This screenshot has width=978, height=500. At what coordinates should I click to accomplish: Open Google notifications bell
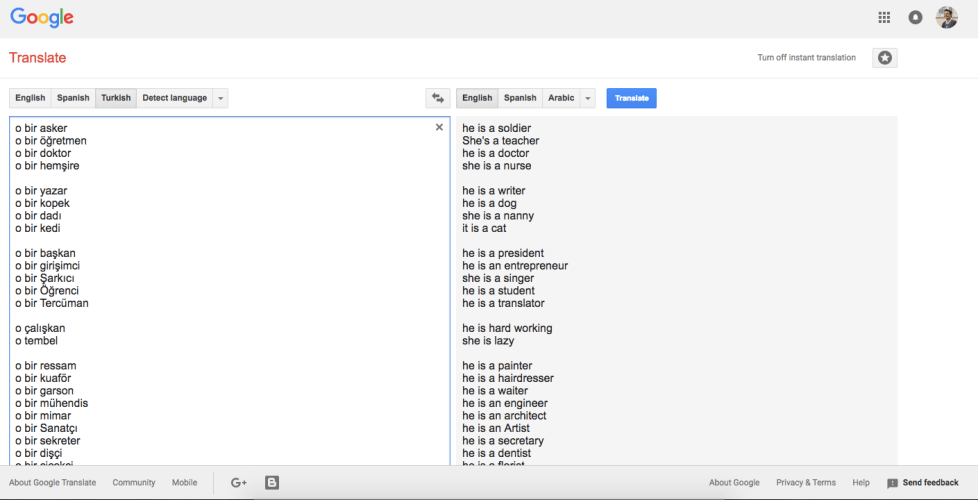(x=915, y=17)
